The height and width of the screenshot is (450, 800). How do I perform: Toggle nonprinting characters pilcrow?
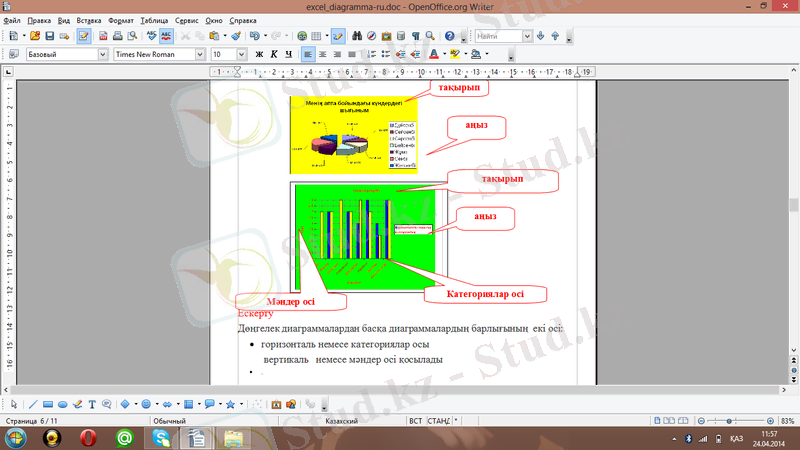(x=415, y=36)
